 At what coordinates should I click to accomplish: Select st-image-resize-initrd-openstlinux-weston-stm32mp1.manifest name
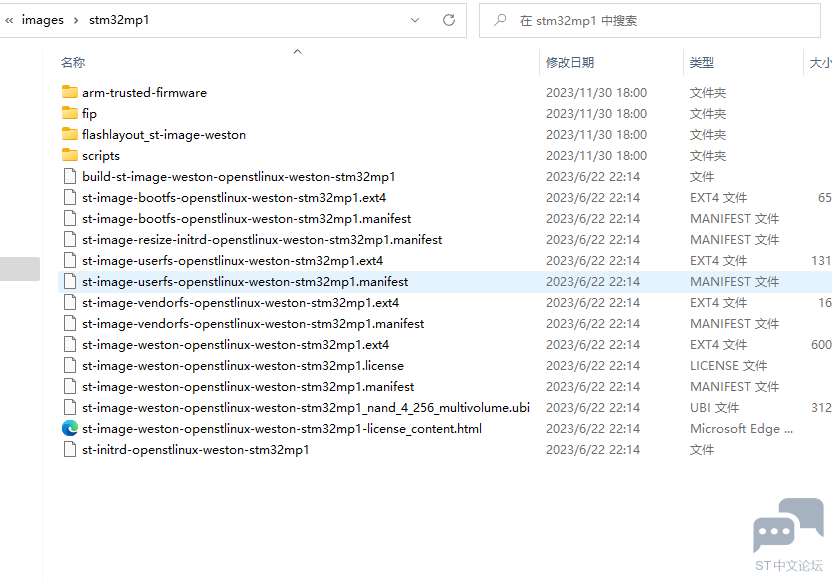[x=262, y=239]
